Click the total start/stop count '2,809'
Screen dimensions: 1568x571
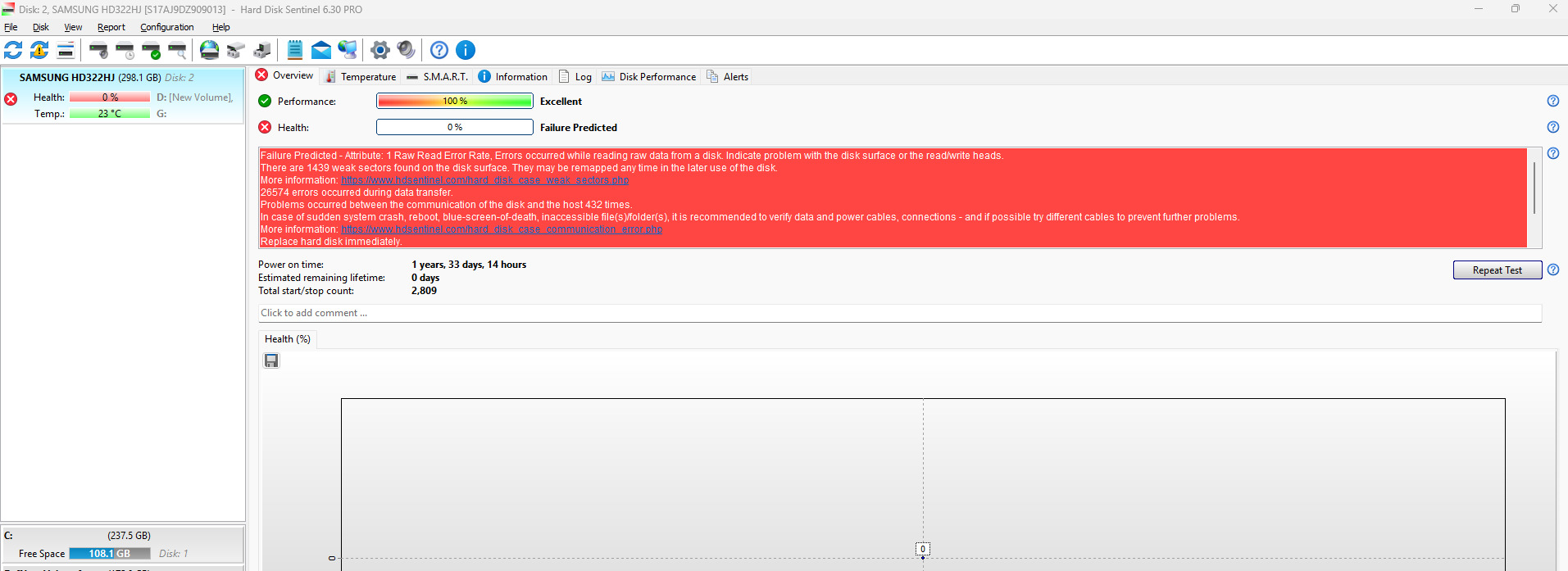[x=424, y=291]
